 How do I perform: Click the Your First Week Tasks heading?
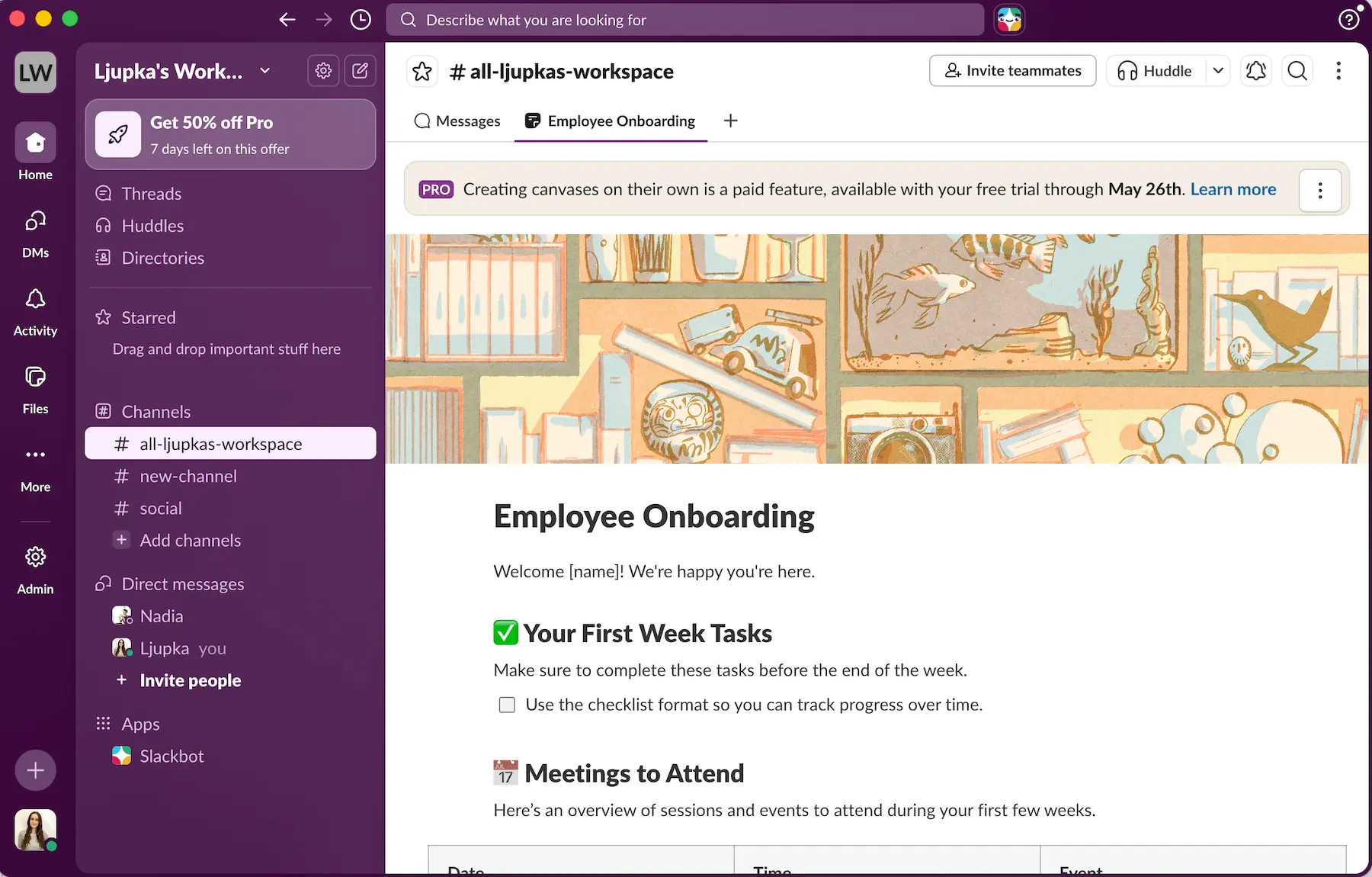[633, 633]
